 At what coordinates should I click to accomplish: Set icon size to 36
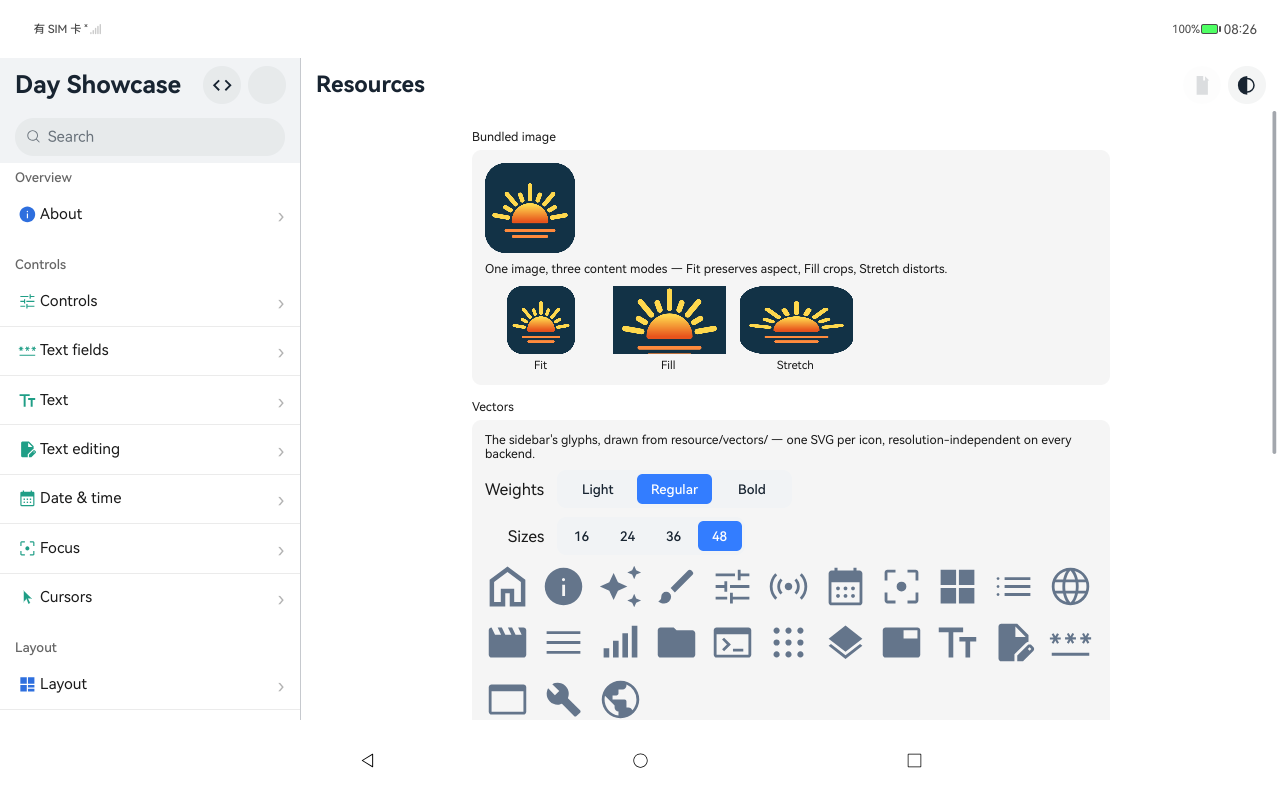pos(674,536)
